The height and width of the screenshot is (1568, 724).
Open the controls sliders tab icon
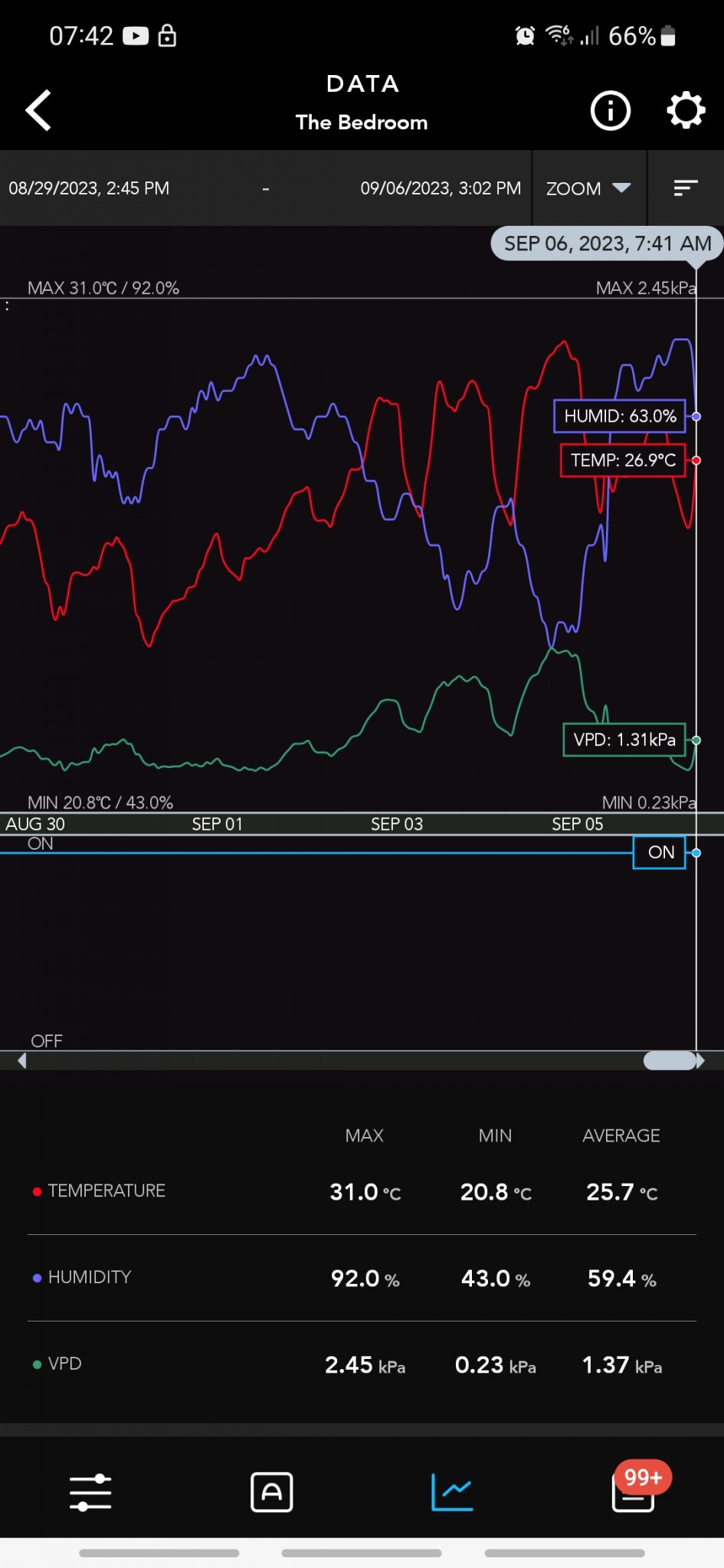pyautogui.click(x=90, y=1492)
